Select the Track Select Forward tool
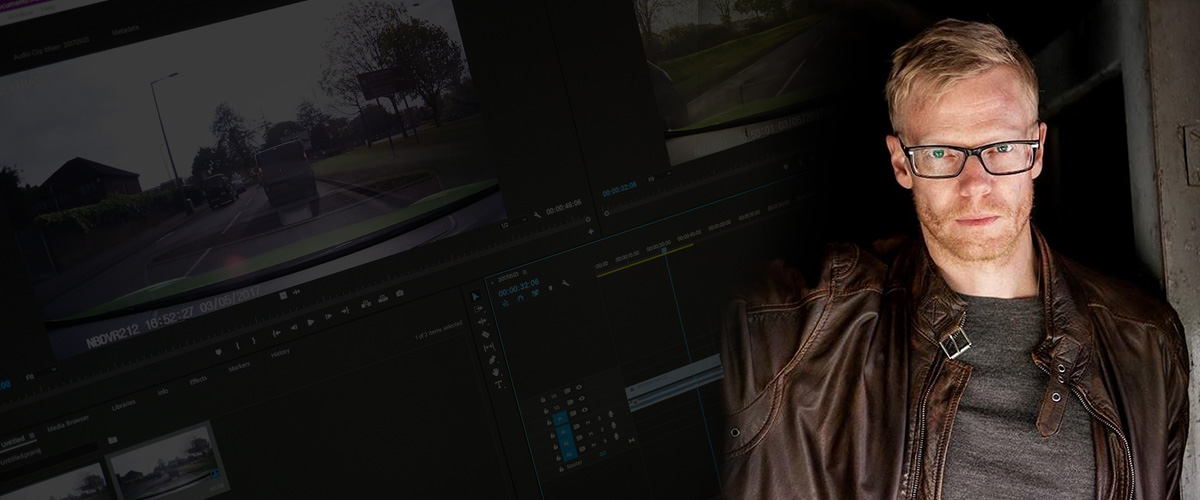Screen dimensions: 1200x500 (x=478, y=309)
